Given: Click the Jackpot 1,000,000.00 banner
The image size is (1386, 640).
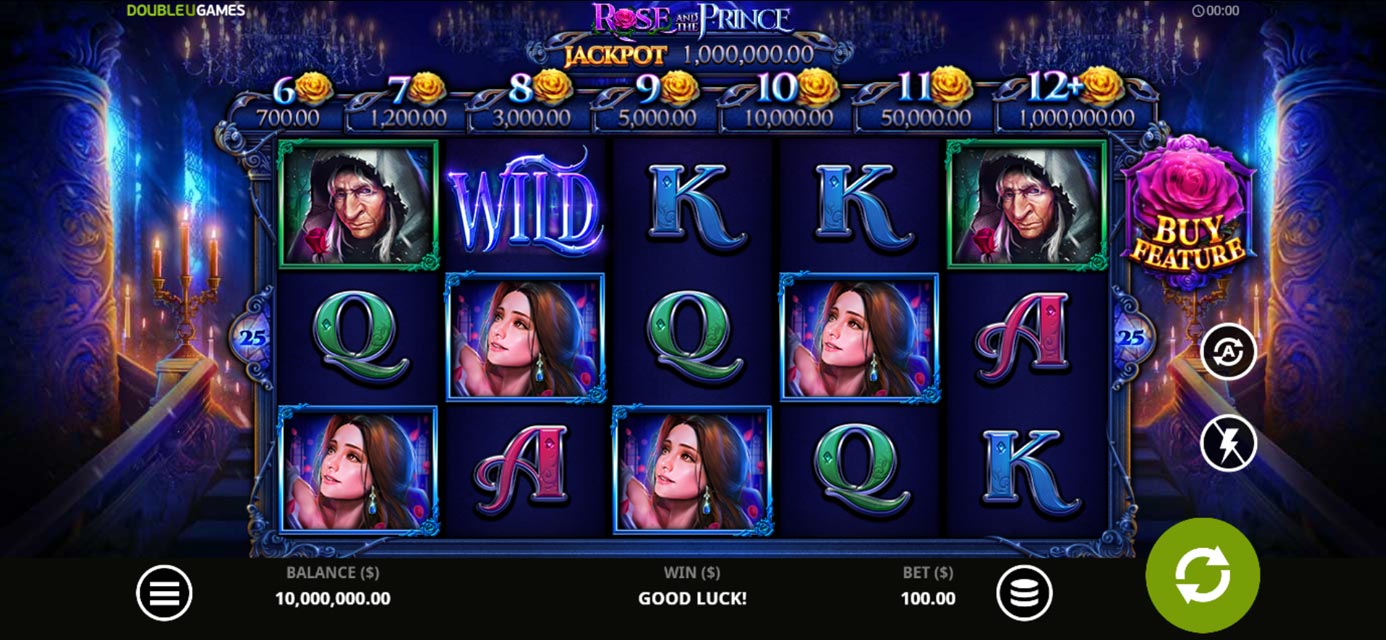Looking at the screenshot, I should click(689, 53).
